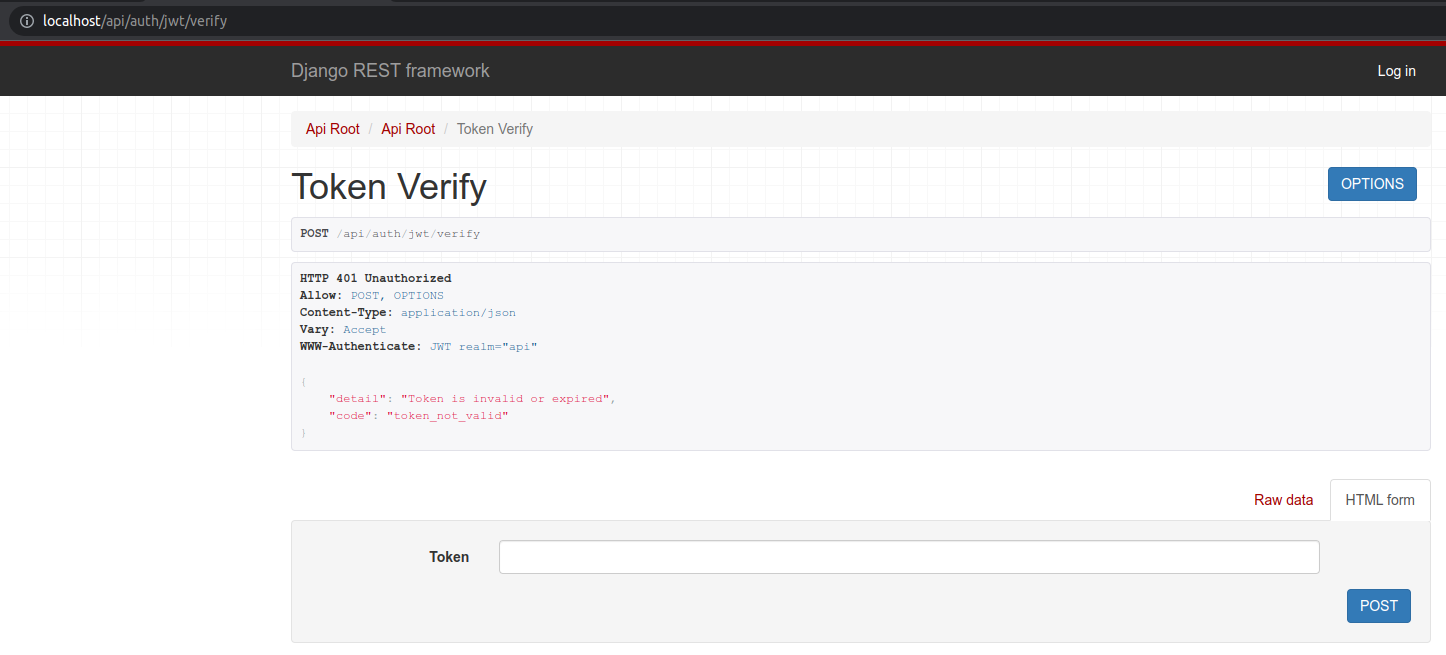Viewport: 1446px width, 655px height.
Task: Submit the form with the POST button
Action: (x=1378, y=606)
